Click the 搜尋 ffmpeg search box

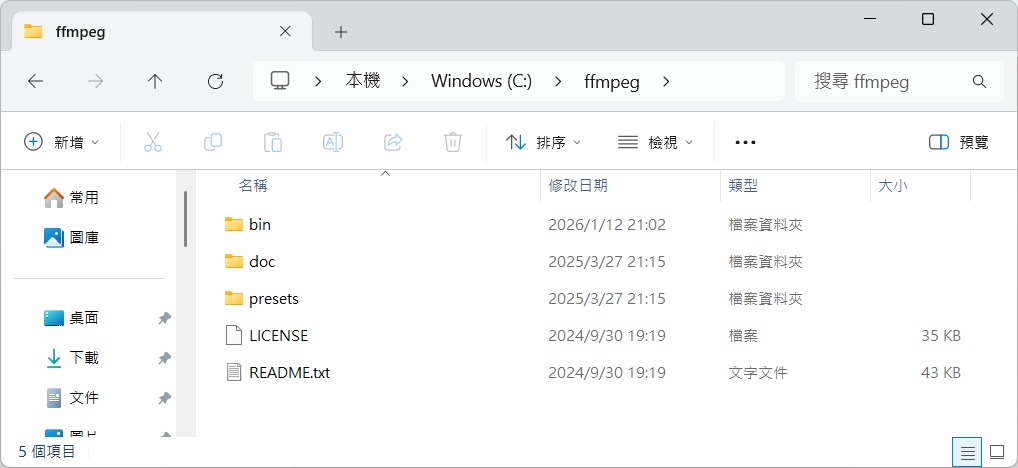tap(890, 82)
